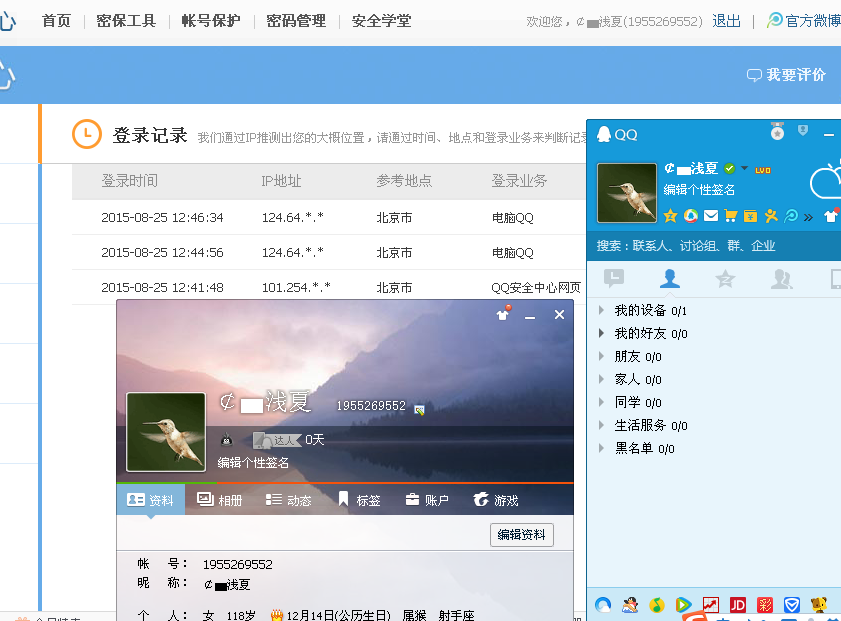Expand 朋友 contact group
The height and width of the screenshot is (621, 841).
click(x=601, y=356)
